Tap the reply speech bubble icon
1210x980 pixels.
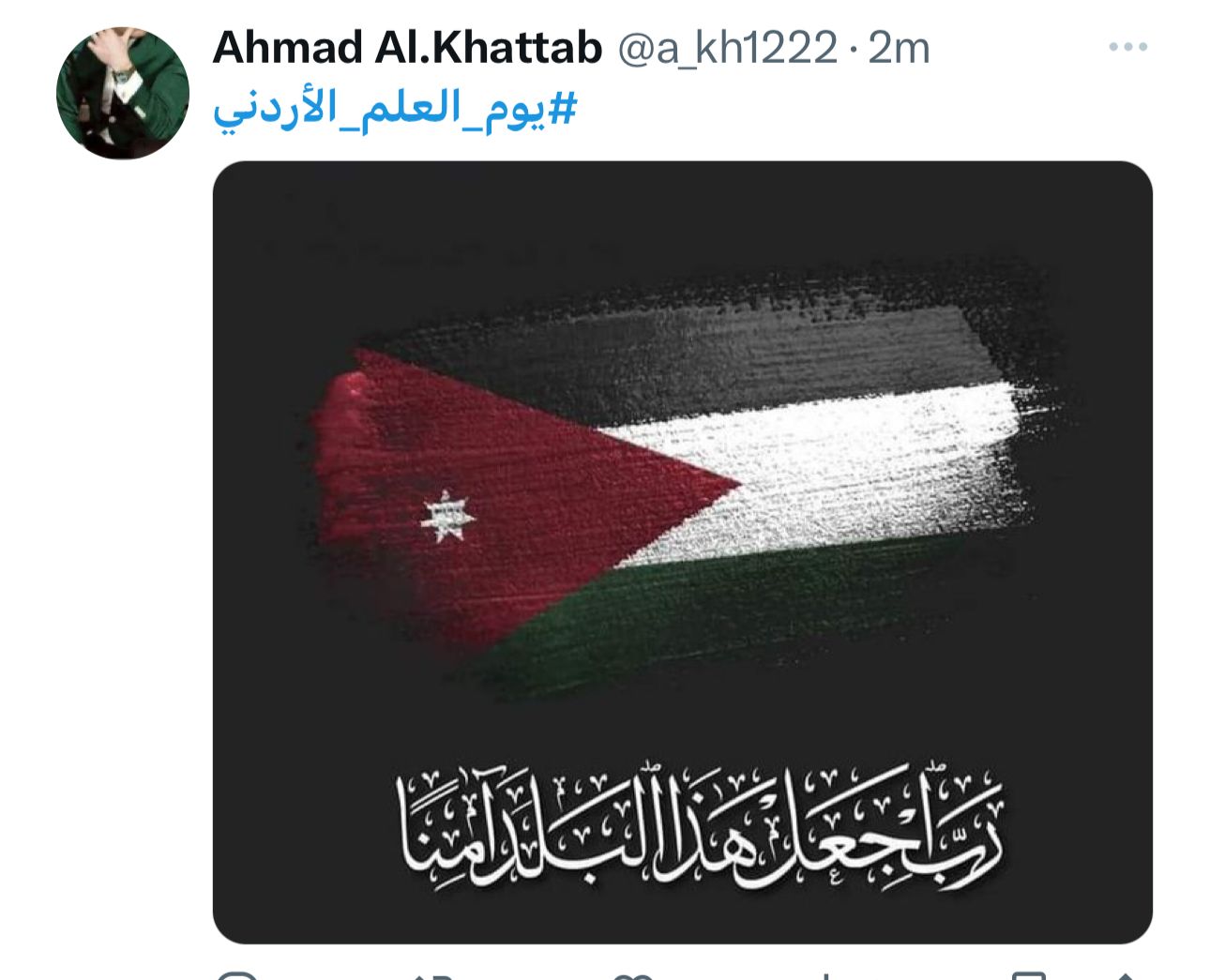point(236,975)
